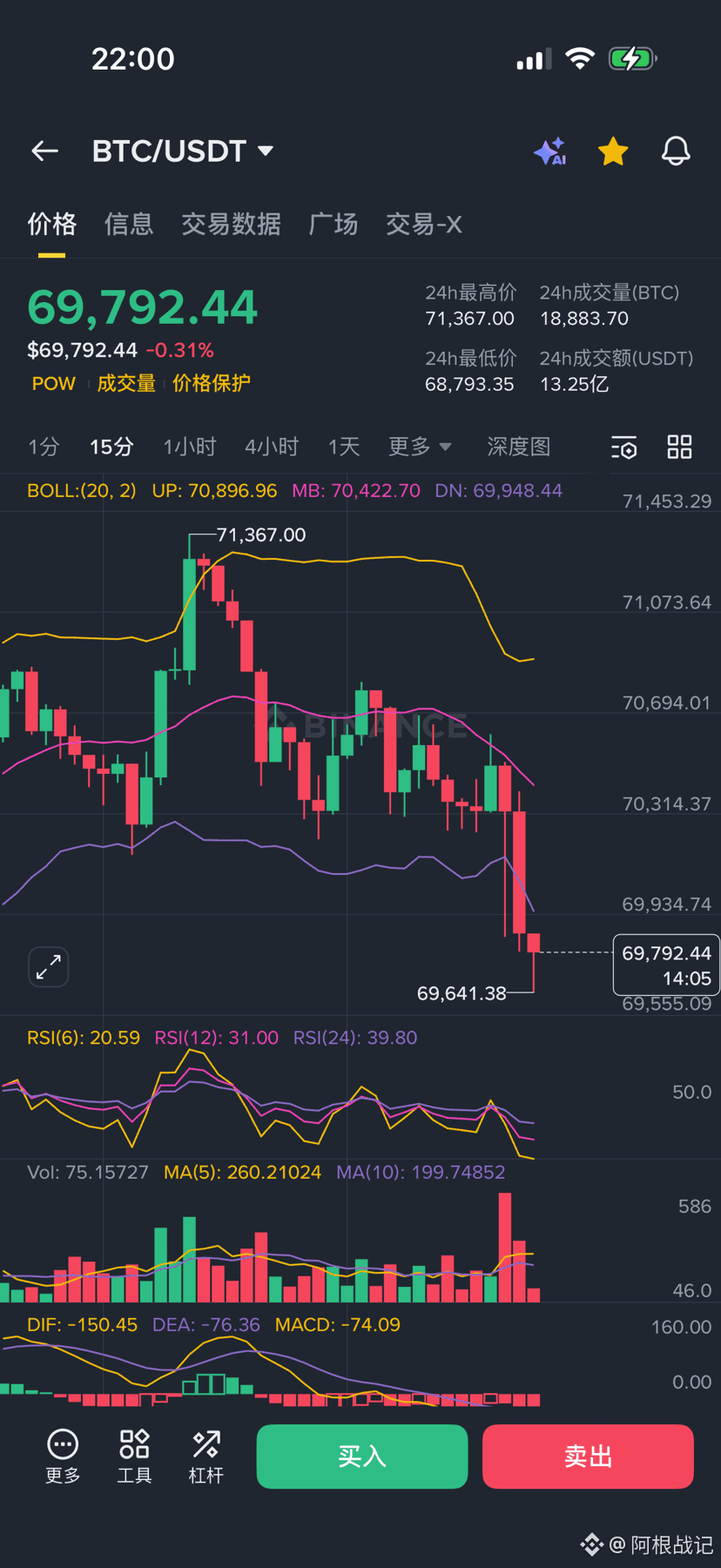Screen dimensions: 721x1568
Task: Select the 1小时 timeframe
Action: [x=190, y=448]
